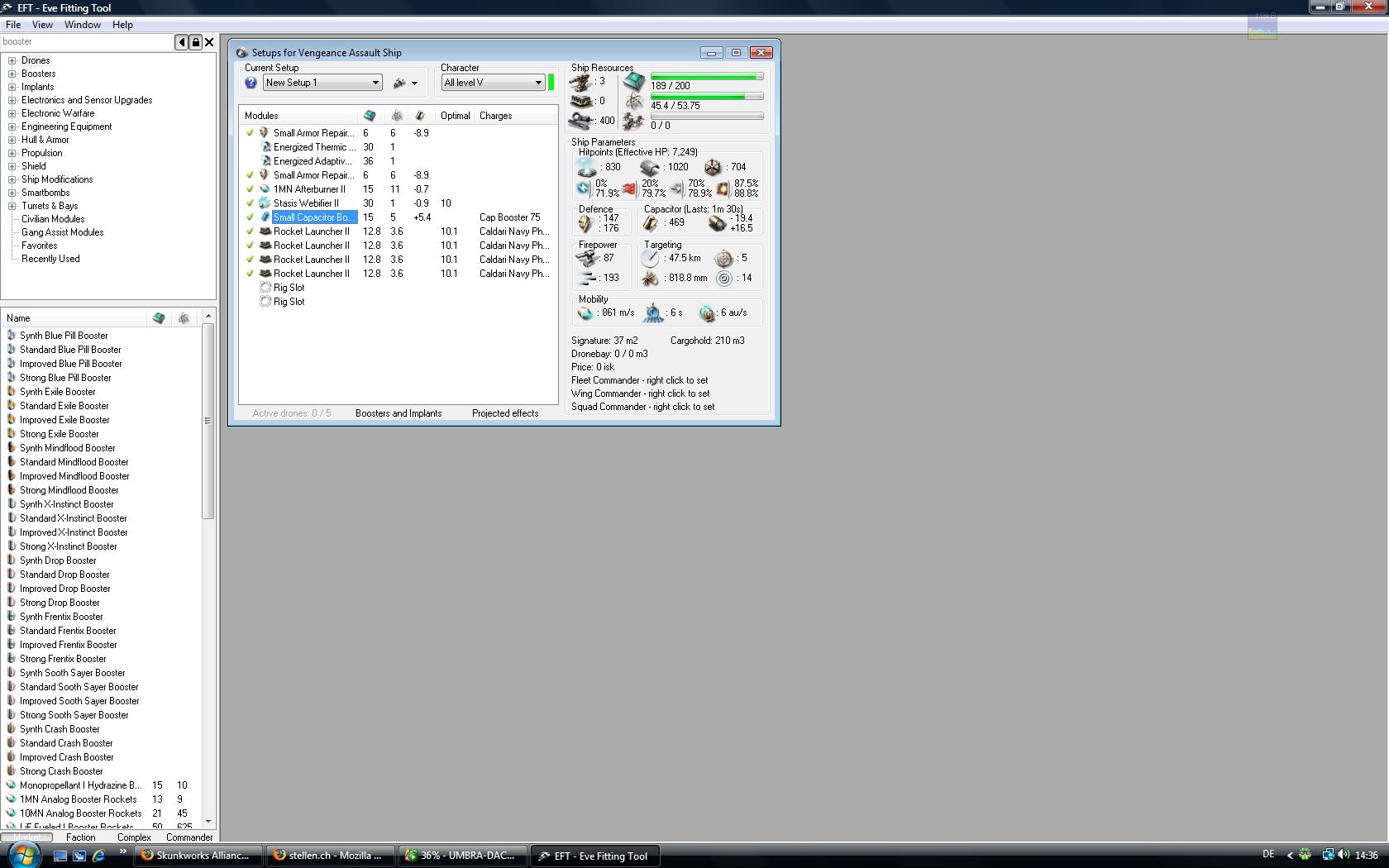1389x868 pixels.
Task: Open the ship actions icon next to setup
Action: (404, 83)
